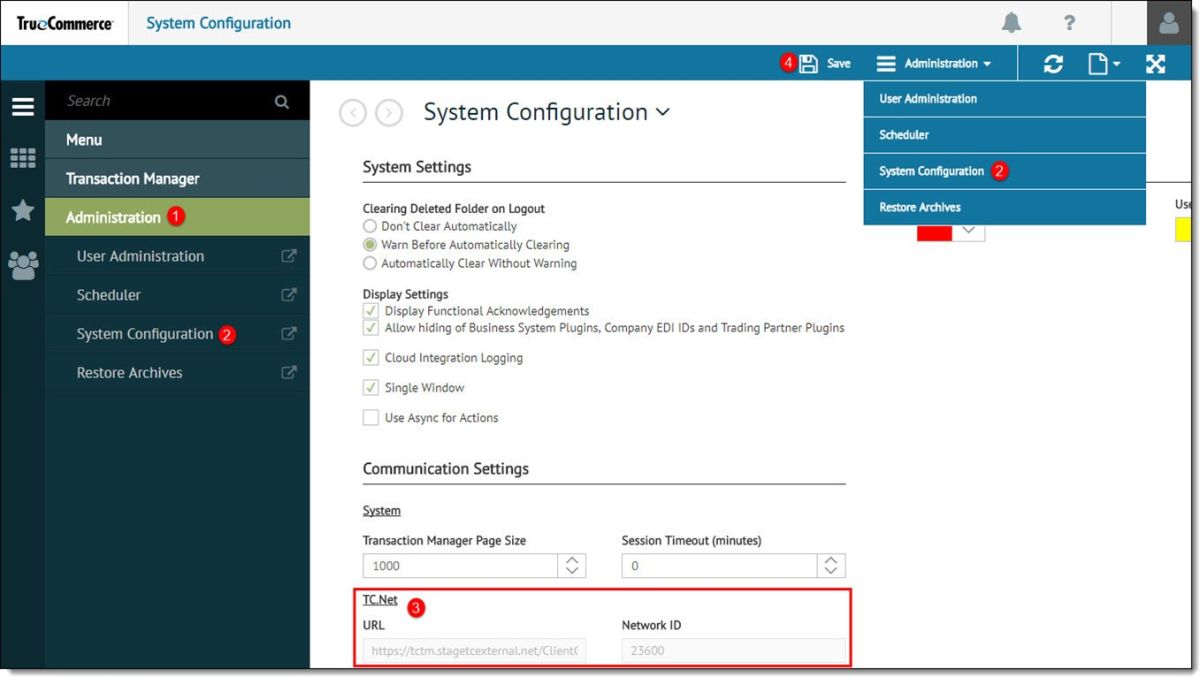Open the help question mark icon
Viewport: 1200px width, 677px height.
[x=1070, y=22]
